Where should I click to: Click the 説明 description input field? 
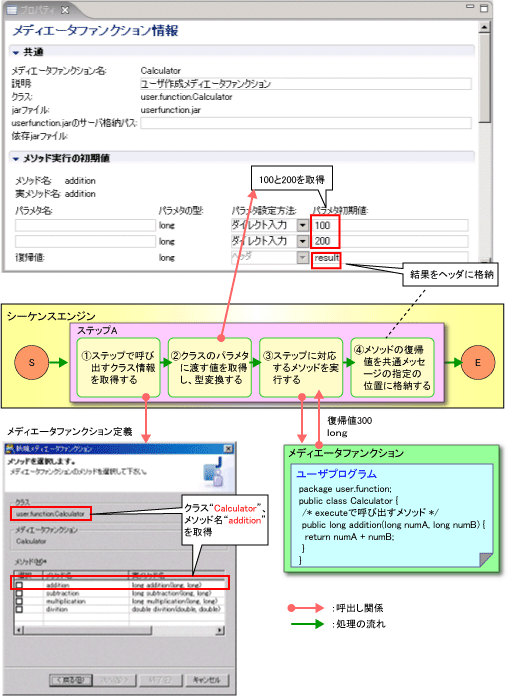click(x=306, y=84)
